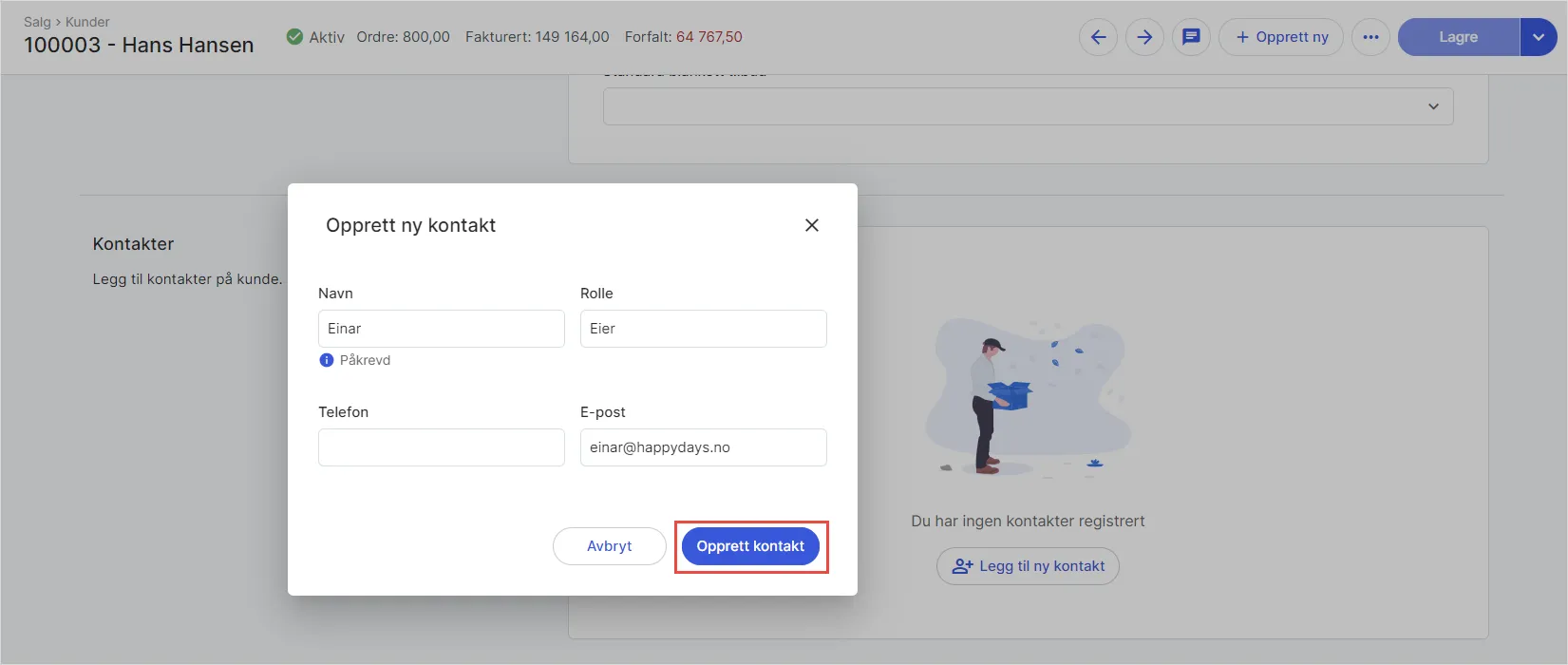Go to next customer with the right arrow
The width and height of the screenshot is (1568, 665).
click(x=1144, y=37)
